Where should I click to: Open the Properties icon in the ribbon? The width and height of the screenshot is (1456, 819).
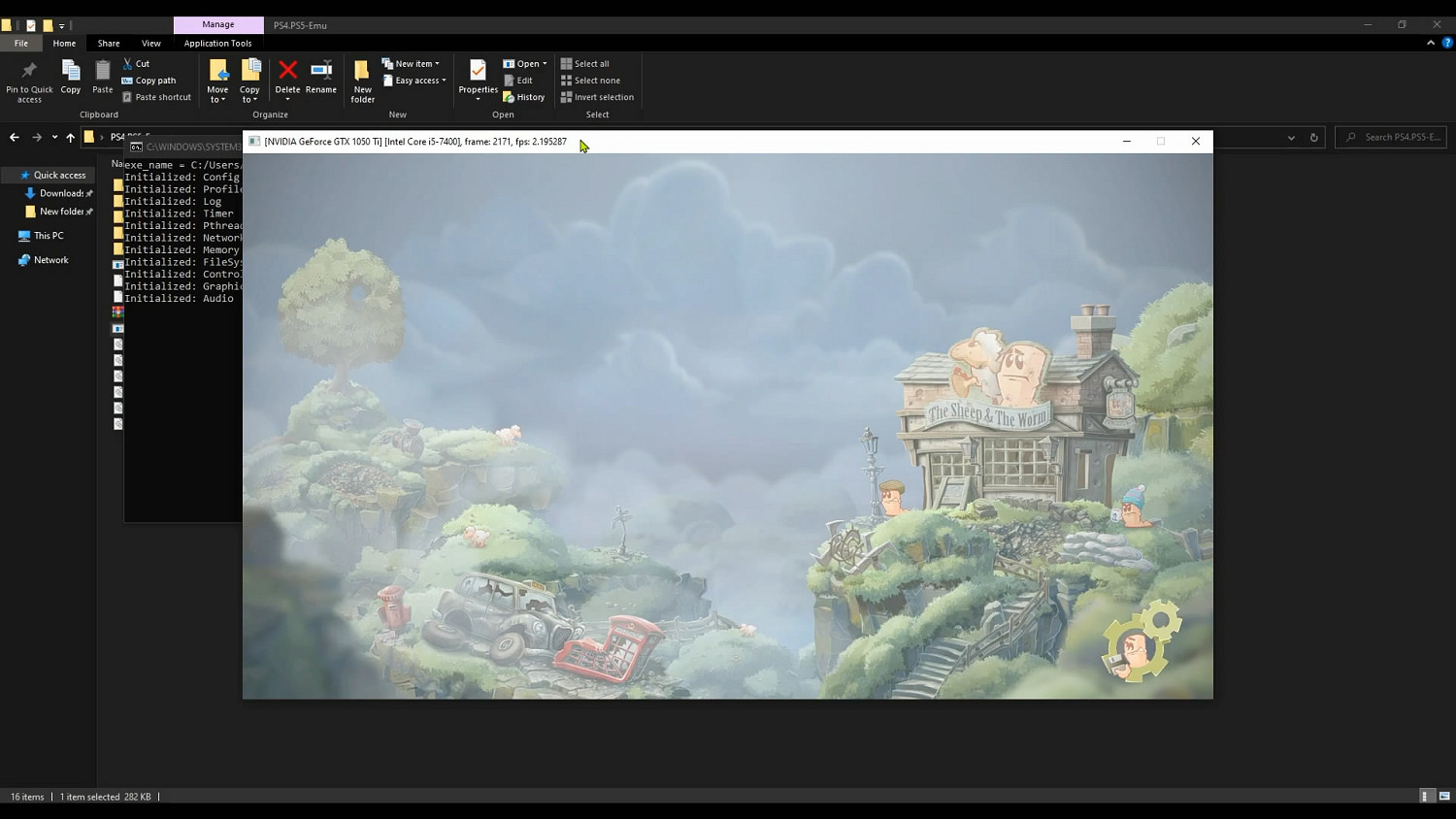(478, 71)
